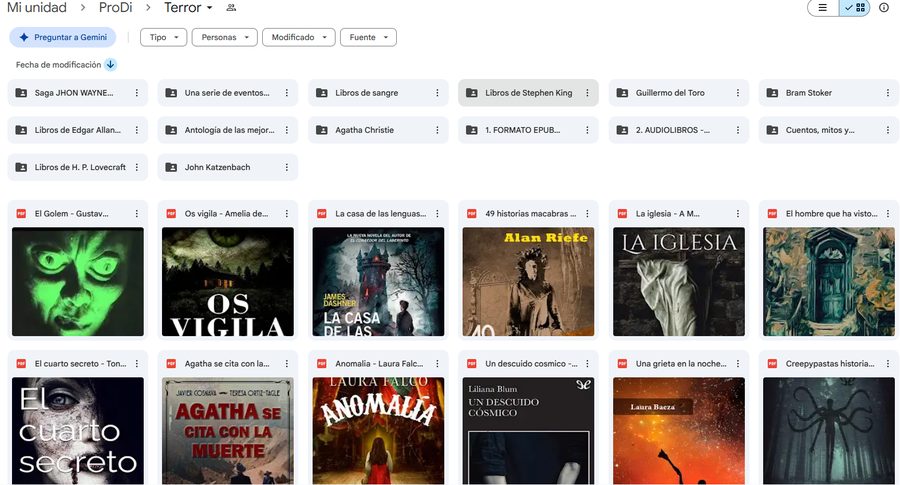900x485 pixels.
Task: Reverse sort direction arrow next to Fecha de modificación
Action: [x=110, y=65]
